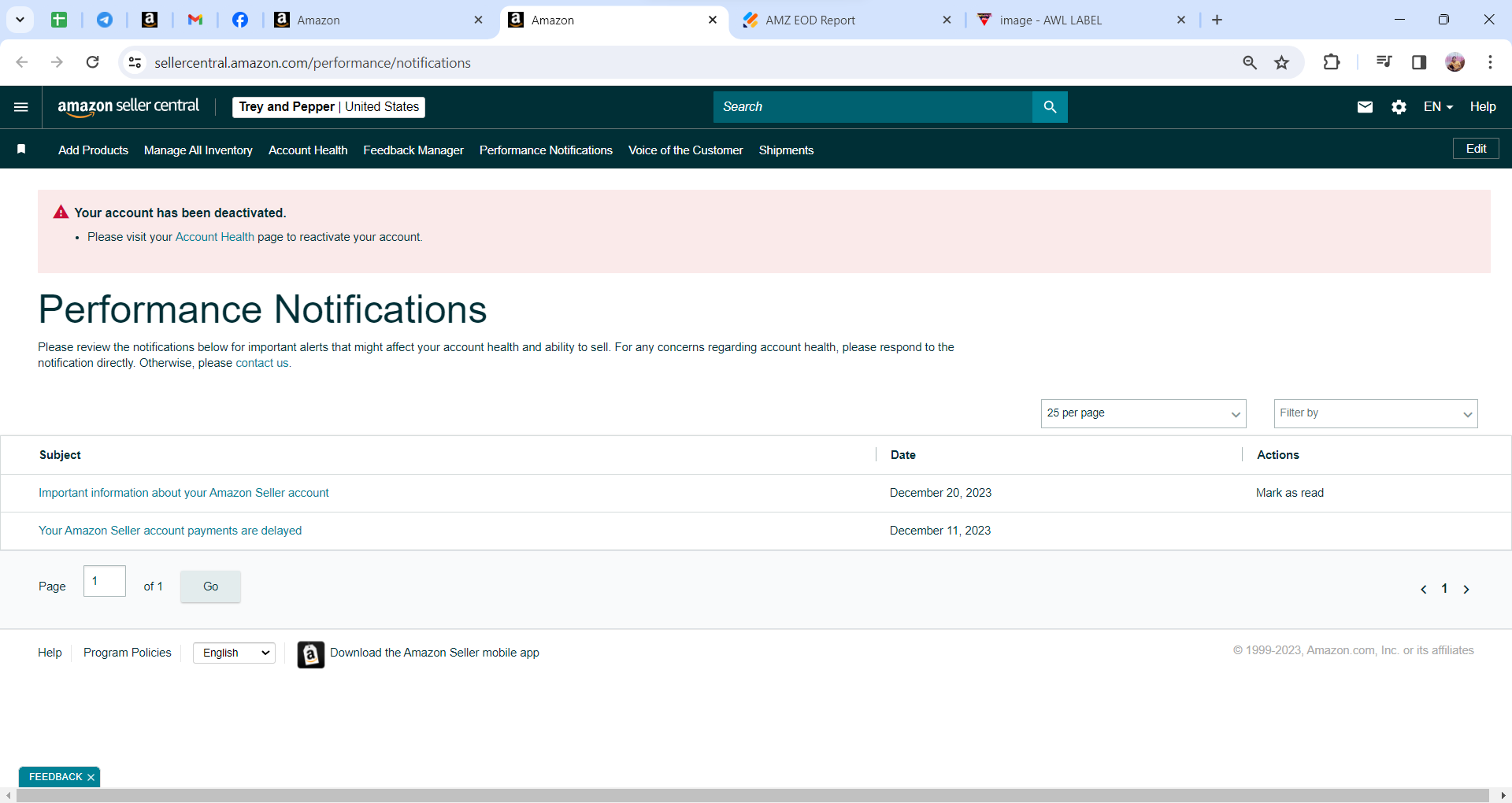Viewport: 1512px width, 803px height.
Task: Click the browser forward arrow
Action: click(x=57, y=62)
